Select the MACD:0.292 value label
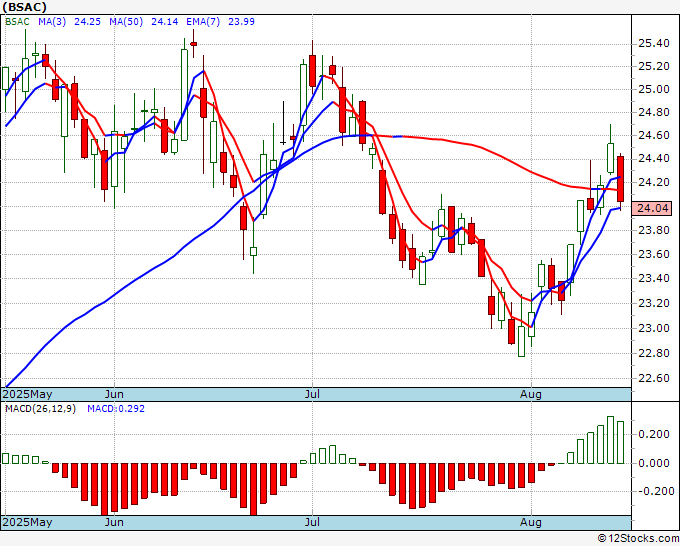This screenshot has width=680, height=546. click(116, 409)
